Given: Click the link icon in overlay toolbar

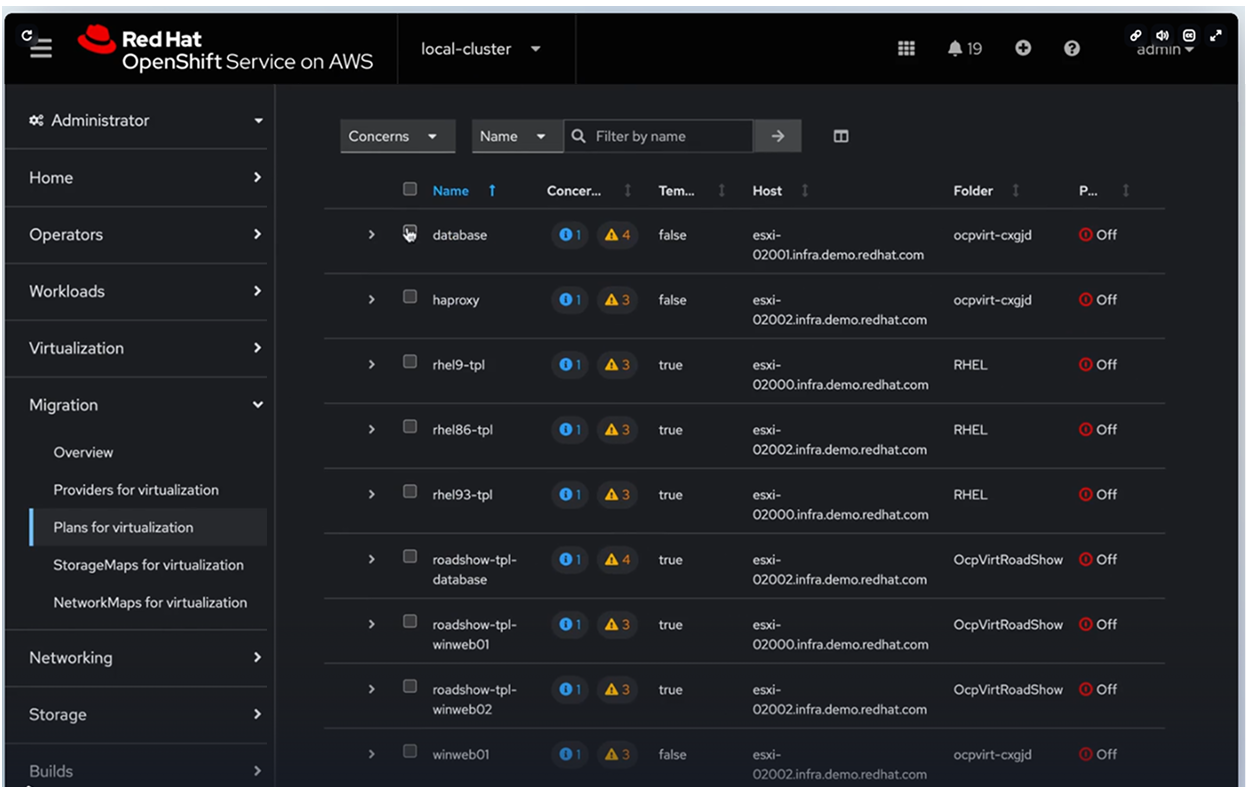Looking at the screenshot, I should 1136,35.
